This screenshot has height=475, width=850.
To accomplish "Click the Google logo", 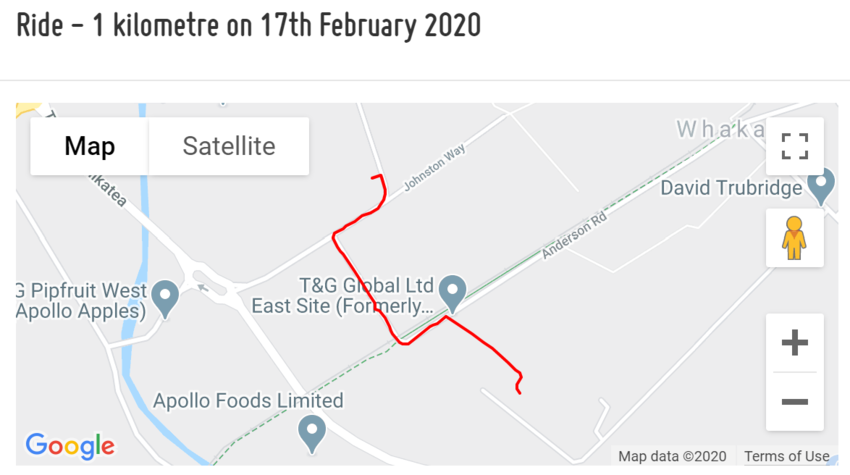I will (69, 445).
